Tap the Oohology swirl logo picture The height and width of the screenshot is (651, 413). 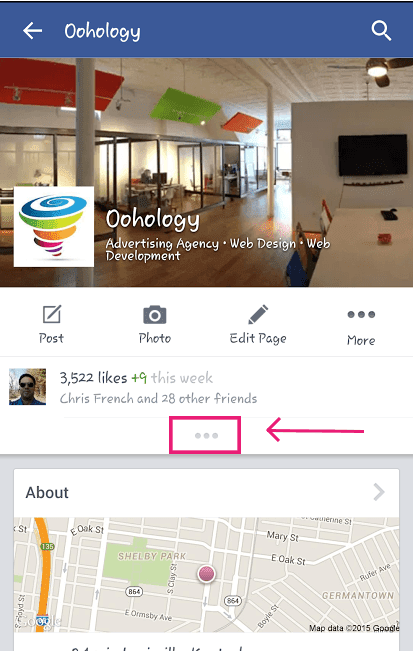coord(54,226)
